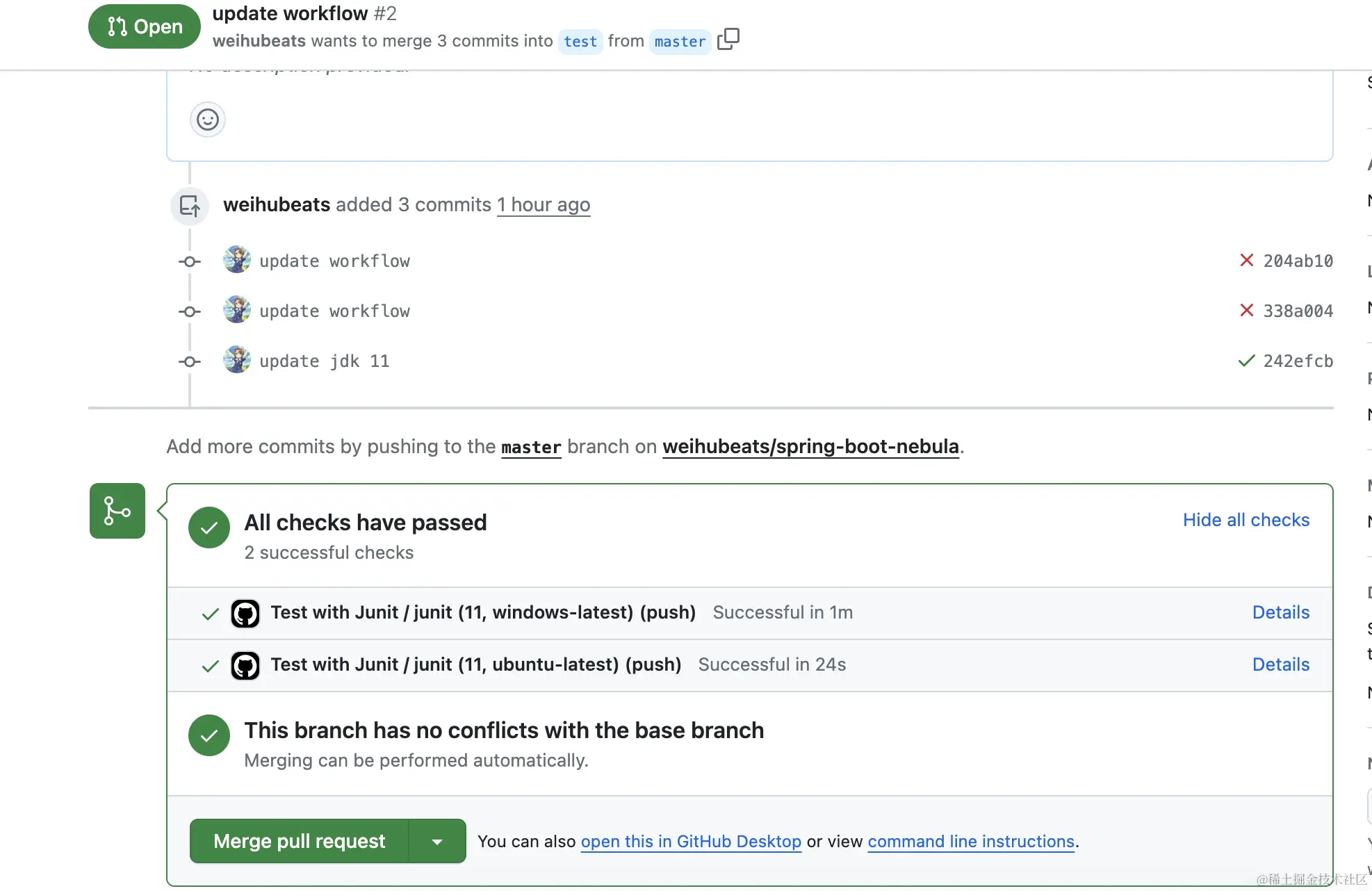Open the emoji reaction picker
The width and height of the screenshot is (1372, 891).
207,120
